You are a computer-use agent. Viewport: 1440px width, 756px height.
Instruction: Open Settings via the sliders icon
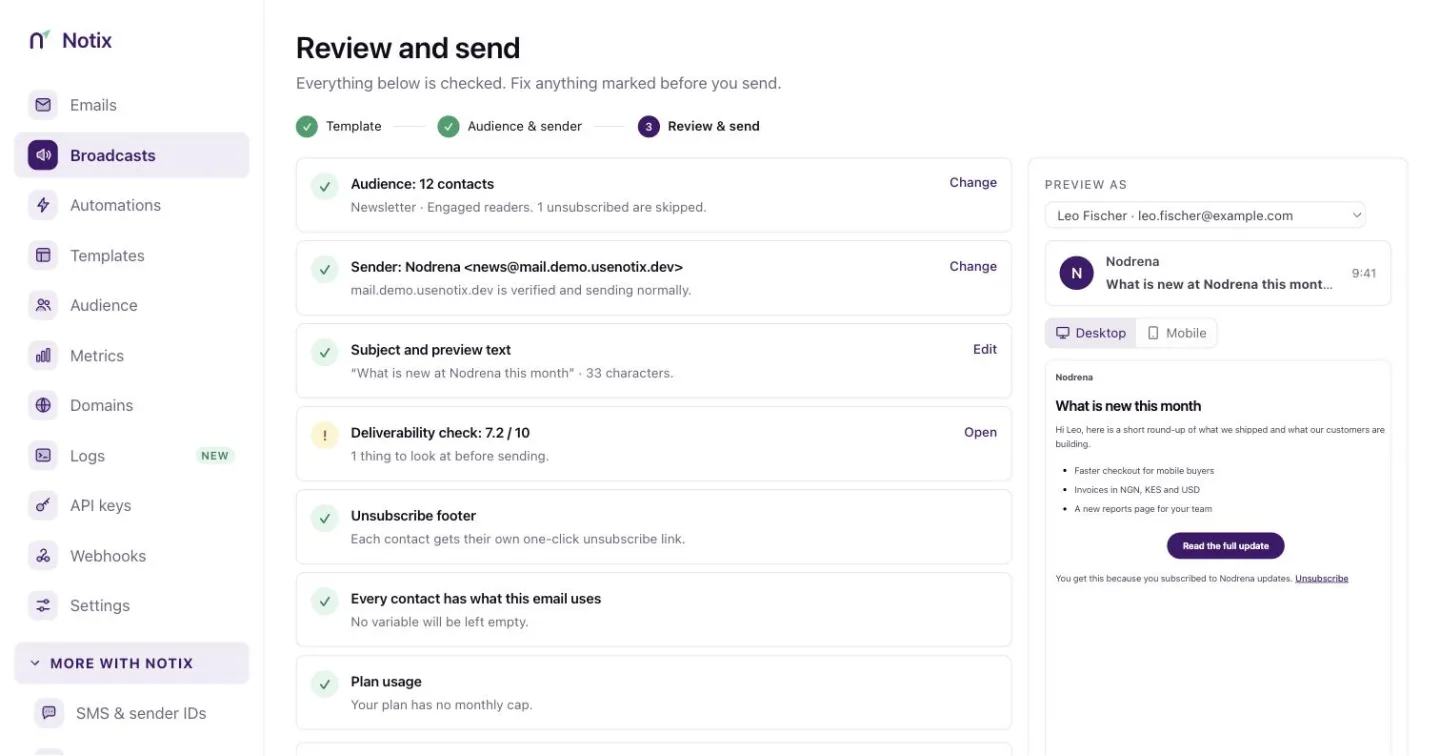click(43, 605)
